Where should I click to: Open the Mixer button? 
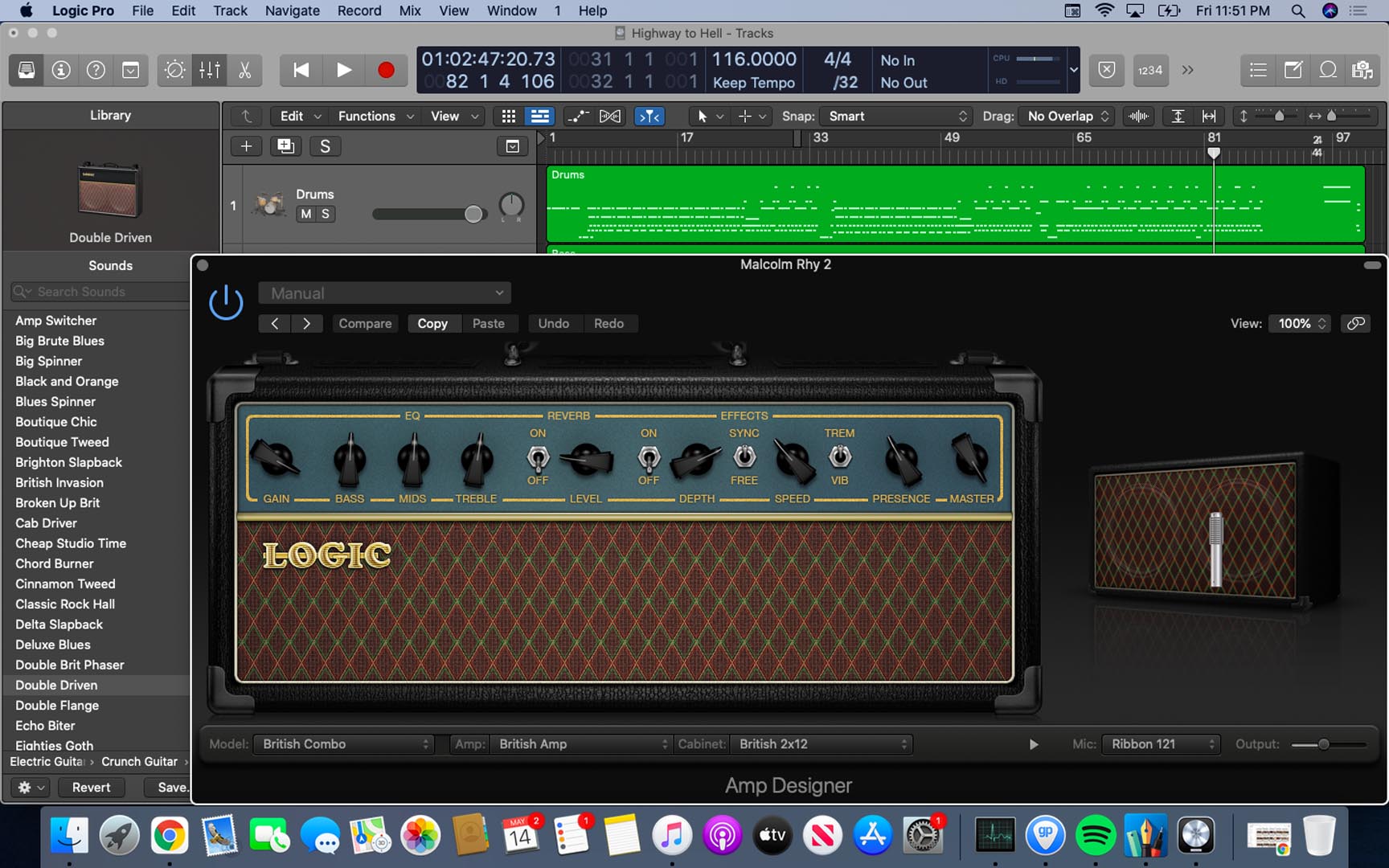[210, 70]
